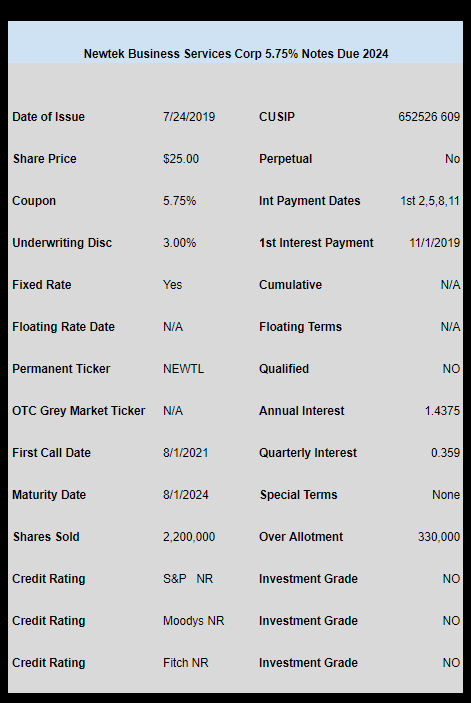Screen dimensions: 471x703
Task: Select the 1st Interest Payment date 11/1/2019
Action: 434,243
